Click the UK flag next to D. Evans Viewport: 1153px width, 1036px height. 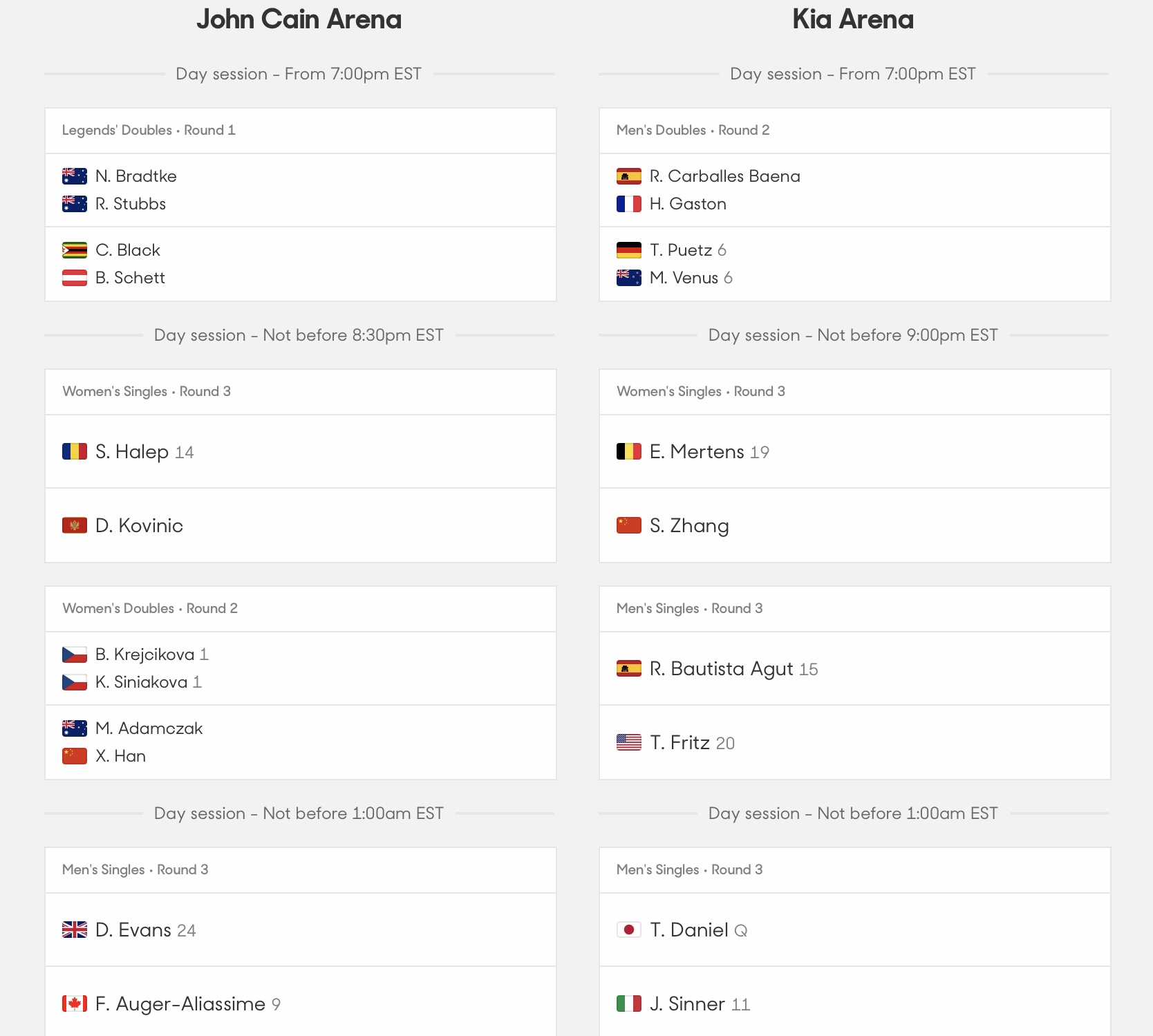click(75, 930)
